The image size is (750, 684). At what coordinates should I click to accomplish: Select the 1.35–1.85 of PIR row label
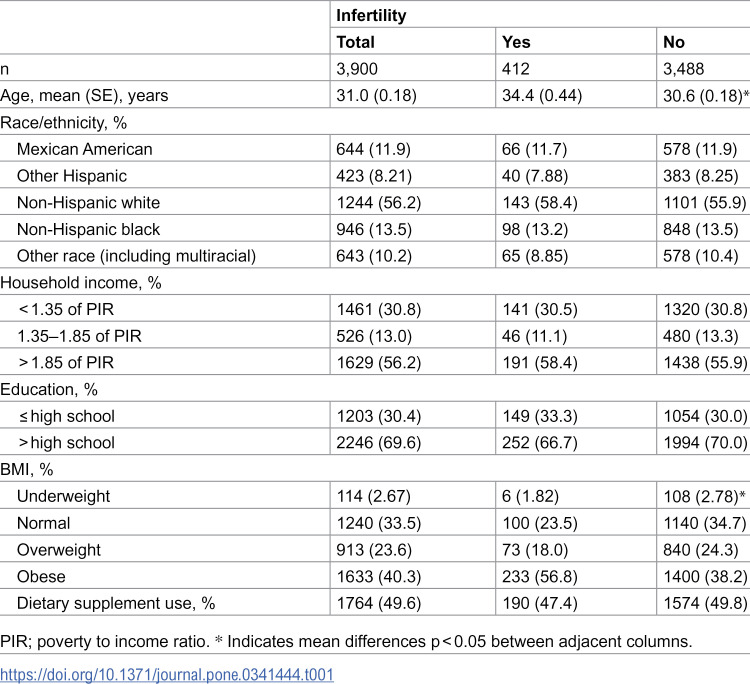tap(79, 336)
